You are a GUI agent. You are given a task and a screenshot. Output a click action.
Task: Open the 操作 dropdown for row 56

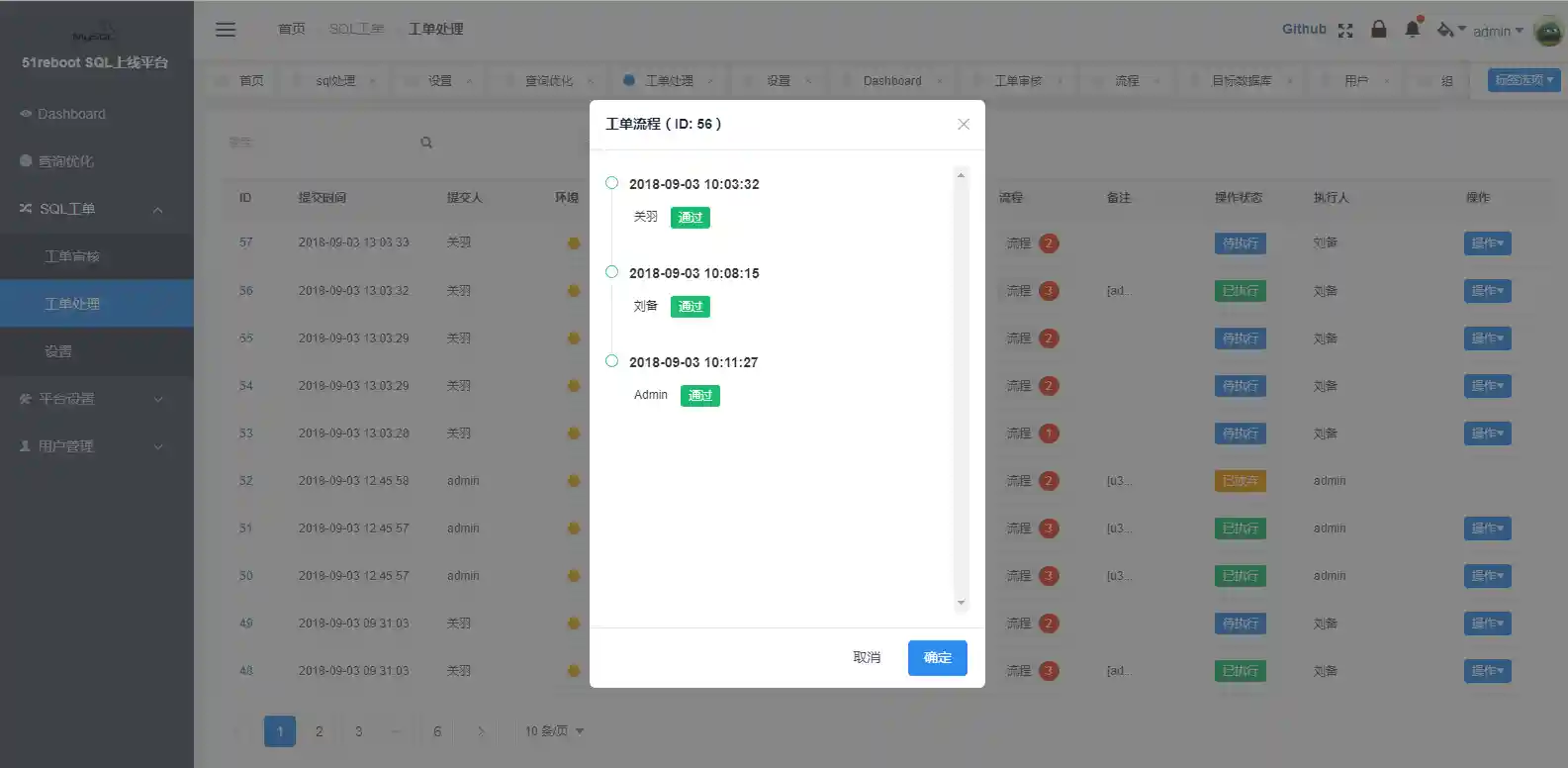[x=1488, y=291]
